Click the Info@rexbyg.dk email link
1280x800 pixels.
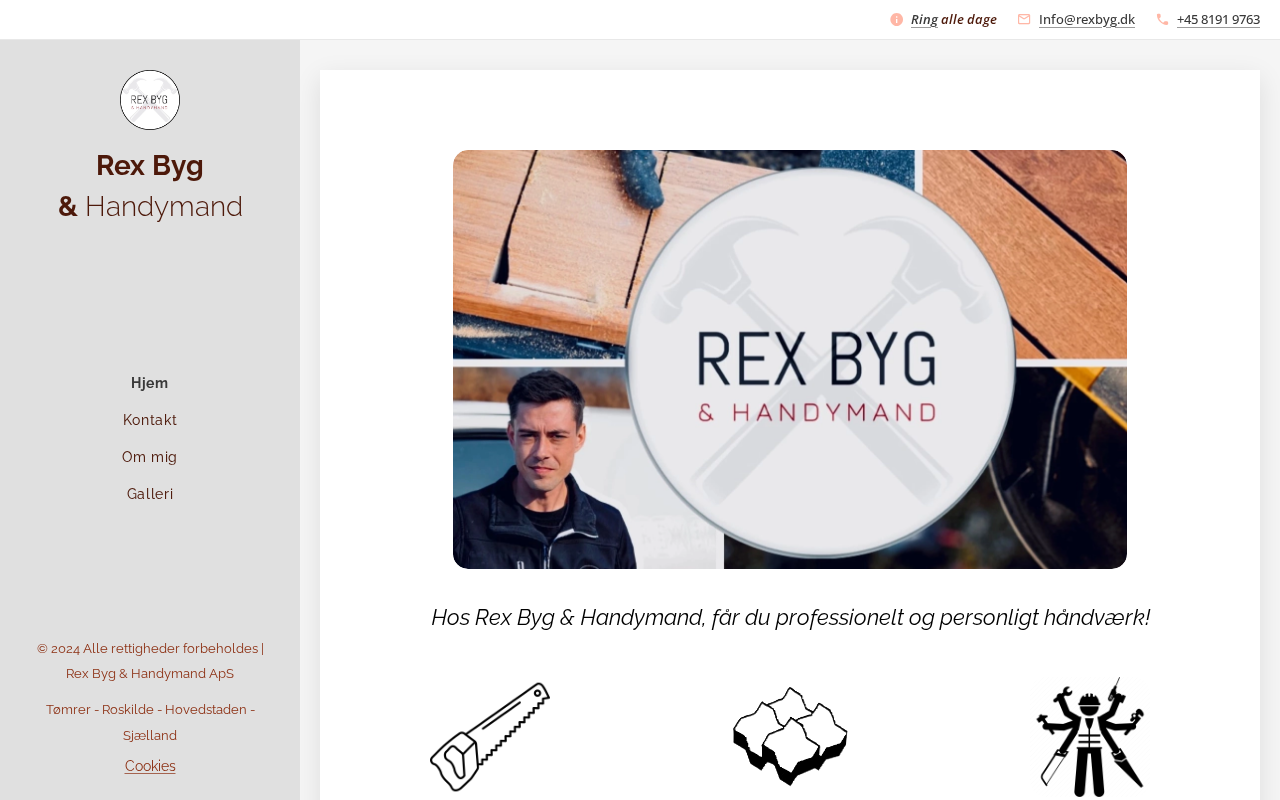1087,19
